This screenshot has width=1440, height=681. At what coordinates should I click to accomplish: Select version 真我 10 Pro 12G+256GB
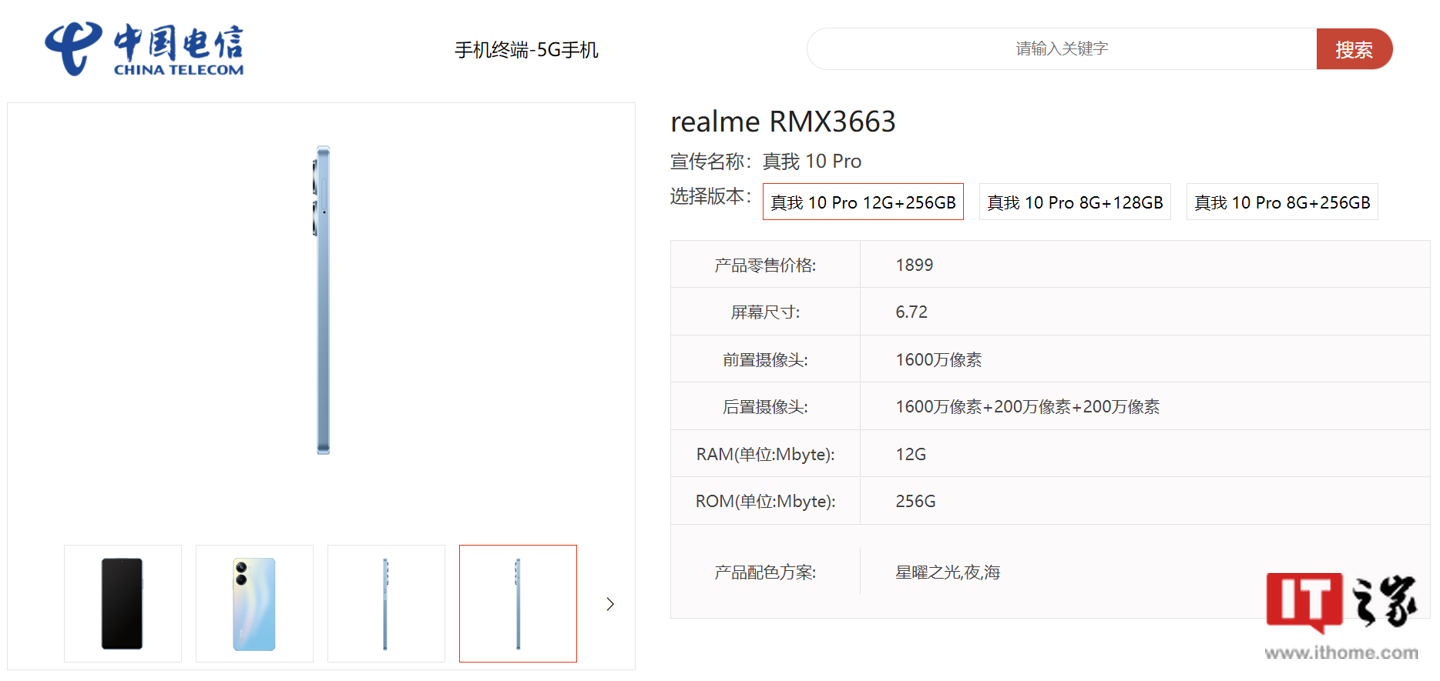(x=863, y=202)
